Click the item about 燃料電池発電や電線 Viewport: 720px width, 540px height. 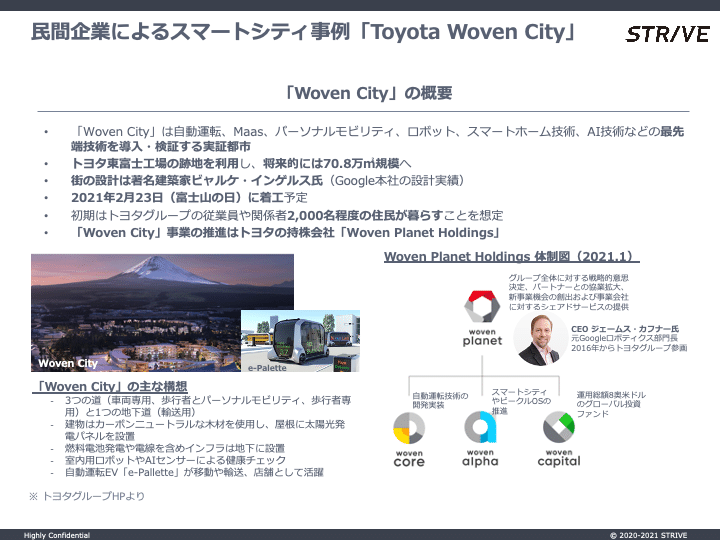coord(174,448)
